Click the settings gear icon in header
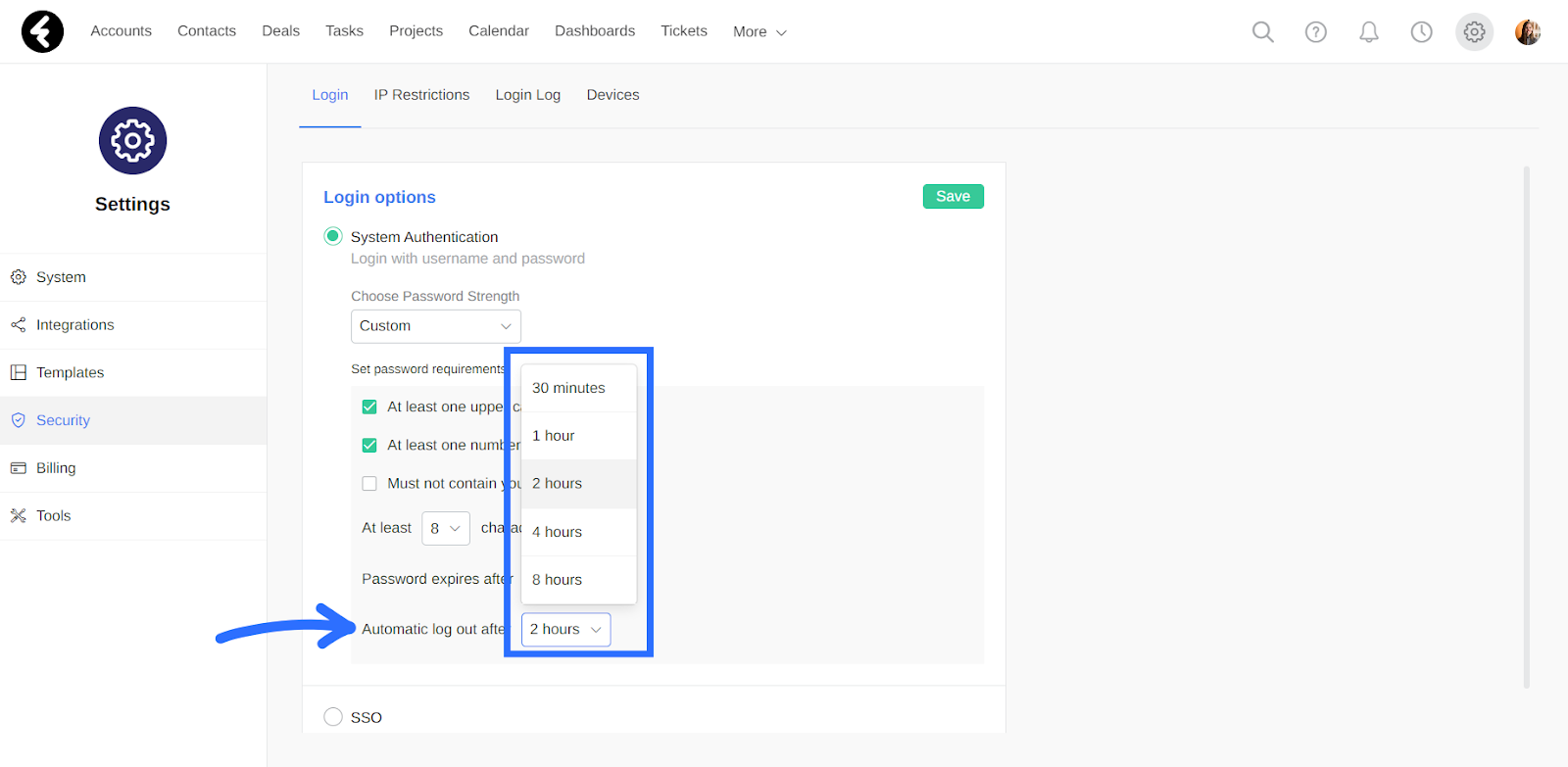The height and width of the screenshot is (767, 1568). (1474, 32)
